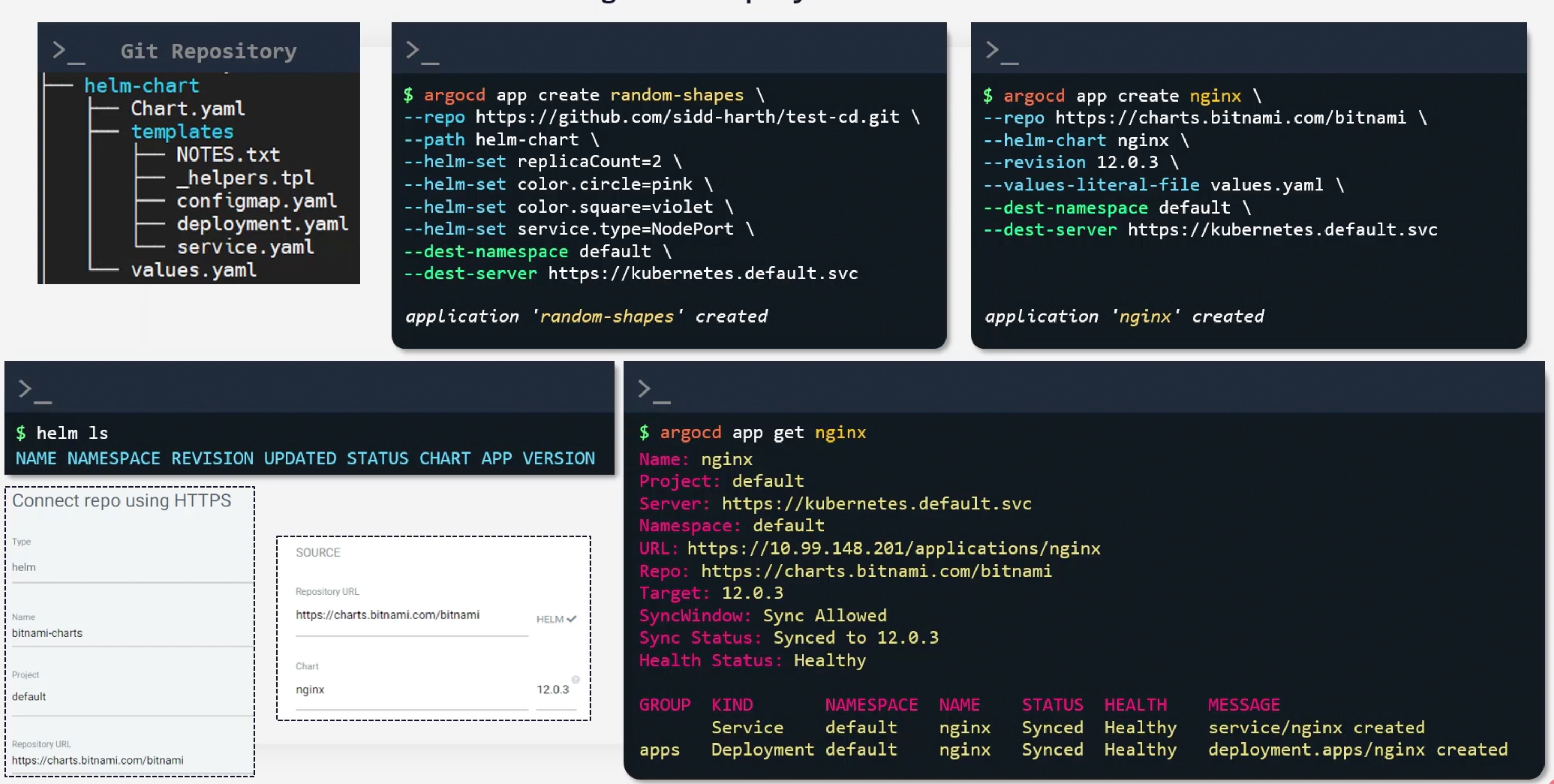
Task: Click the application 'nginx' created message
Action: [1124, 316]
